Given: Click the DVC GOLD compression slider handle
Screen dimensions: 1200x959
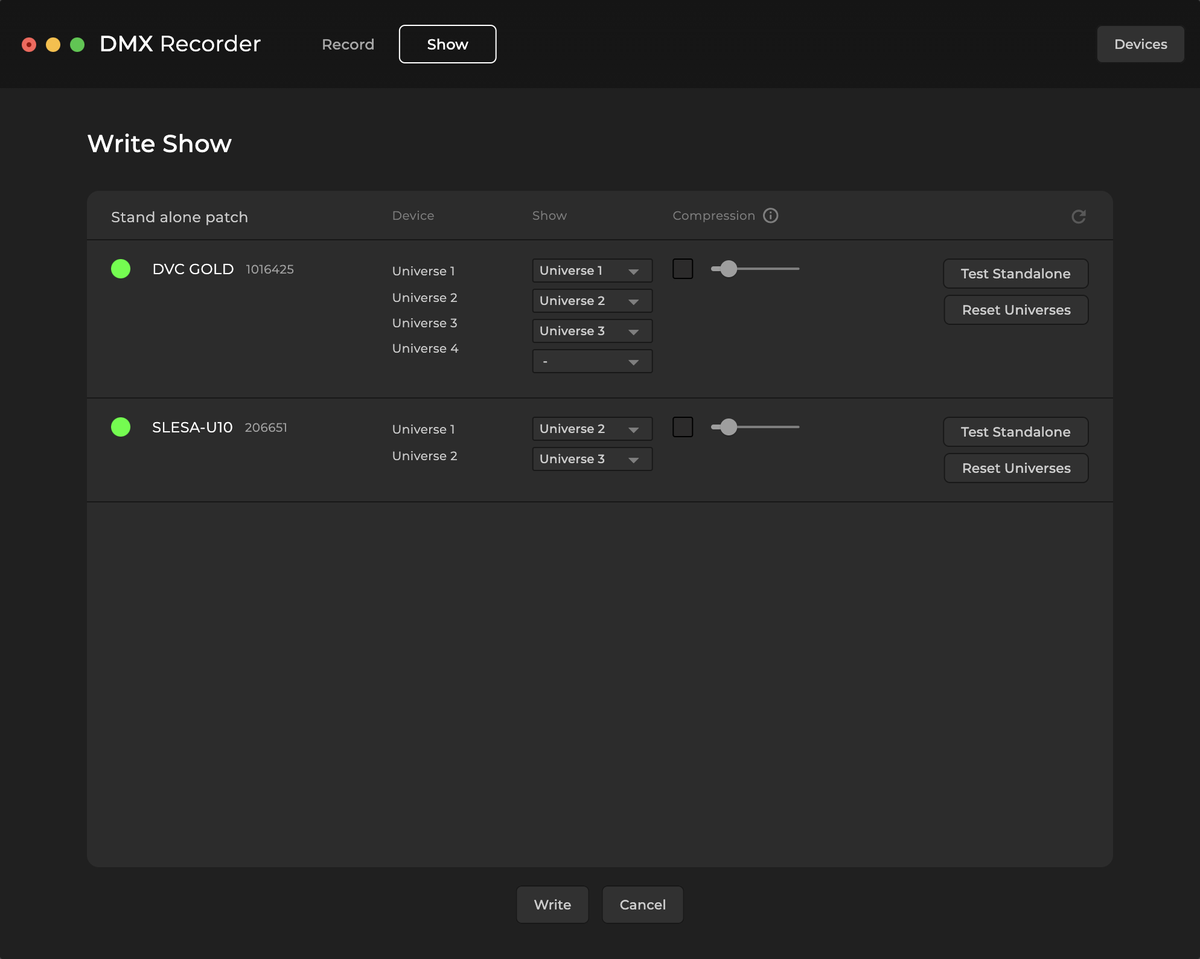Looking at the screenshot, I should (x=729, y=269).
